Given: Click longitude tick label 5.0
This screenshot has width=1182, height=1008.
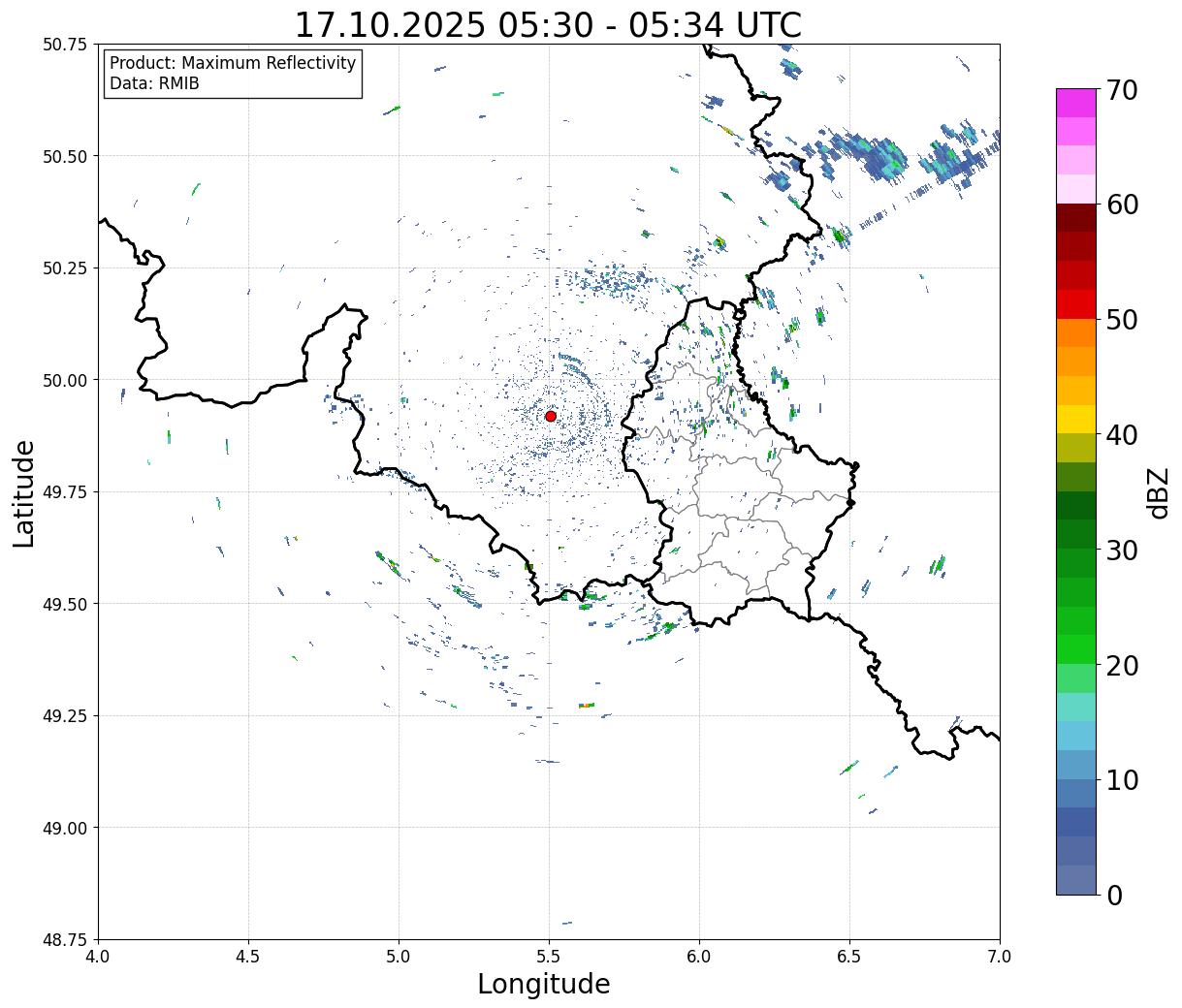Looking at the screenshot, I should click(x=399, y=957).
